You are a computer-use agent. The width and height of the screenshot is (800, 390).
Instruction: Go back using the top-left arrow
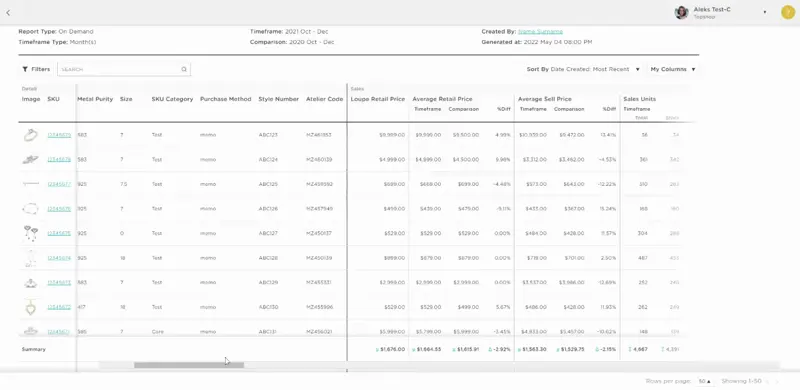point(8,13)
